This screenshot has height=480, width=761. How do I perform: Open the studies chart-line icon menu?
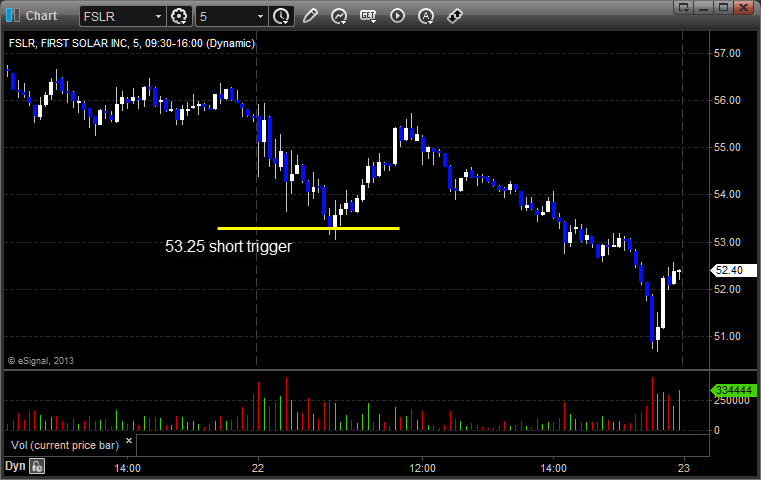(x=339, y=16)
